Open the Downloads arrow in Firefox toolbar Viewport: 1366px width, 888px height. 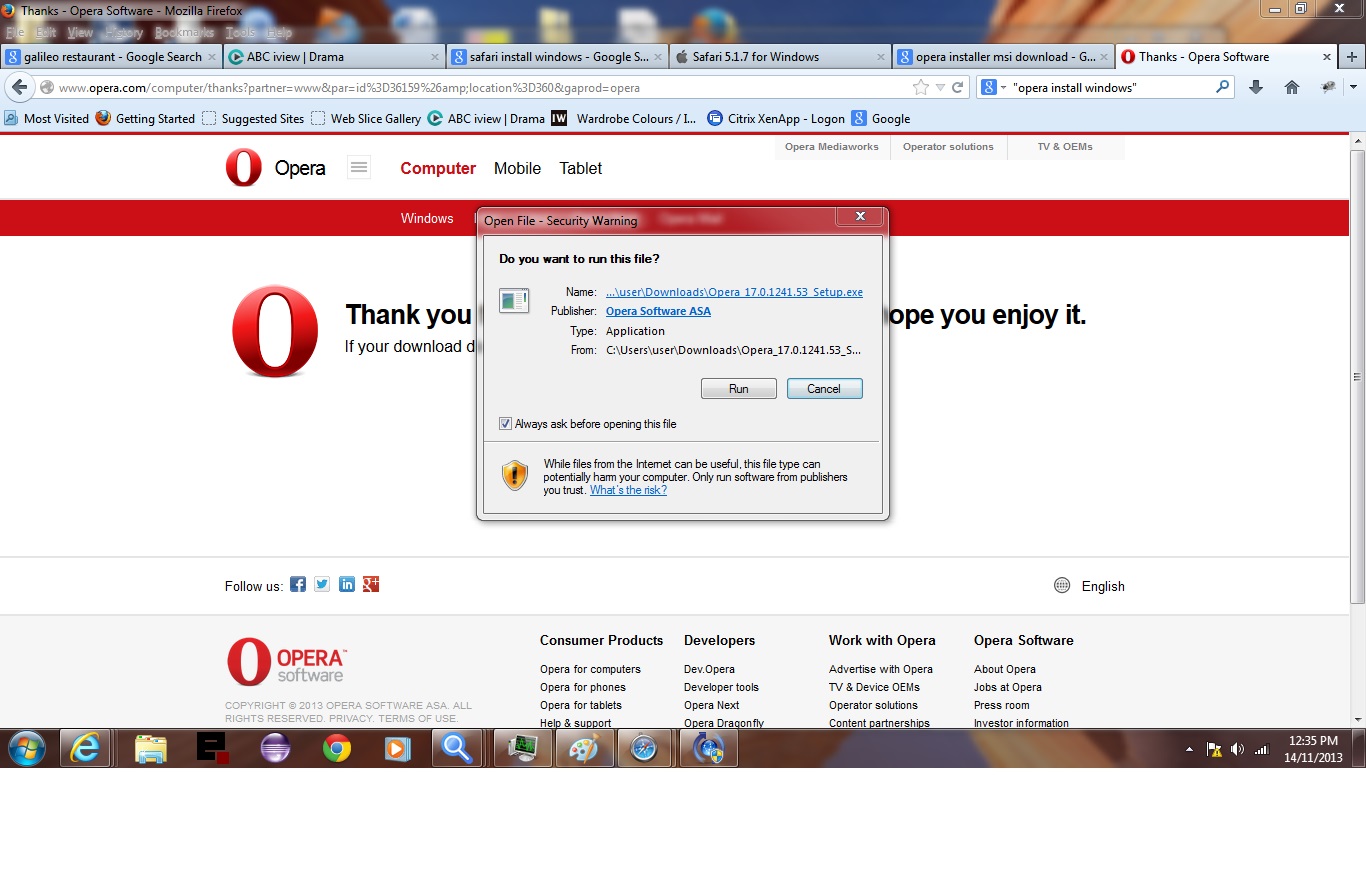coord(1256,87)
